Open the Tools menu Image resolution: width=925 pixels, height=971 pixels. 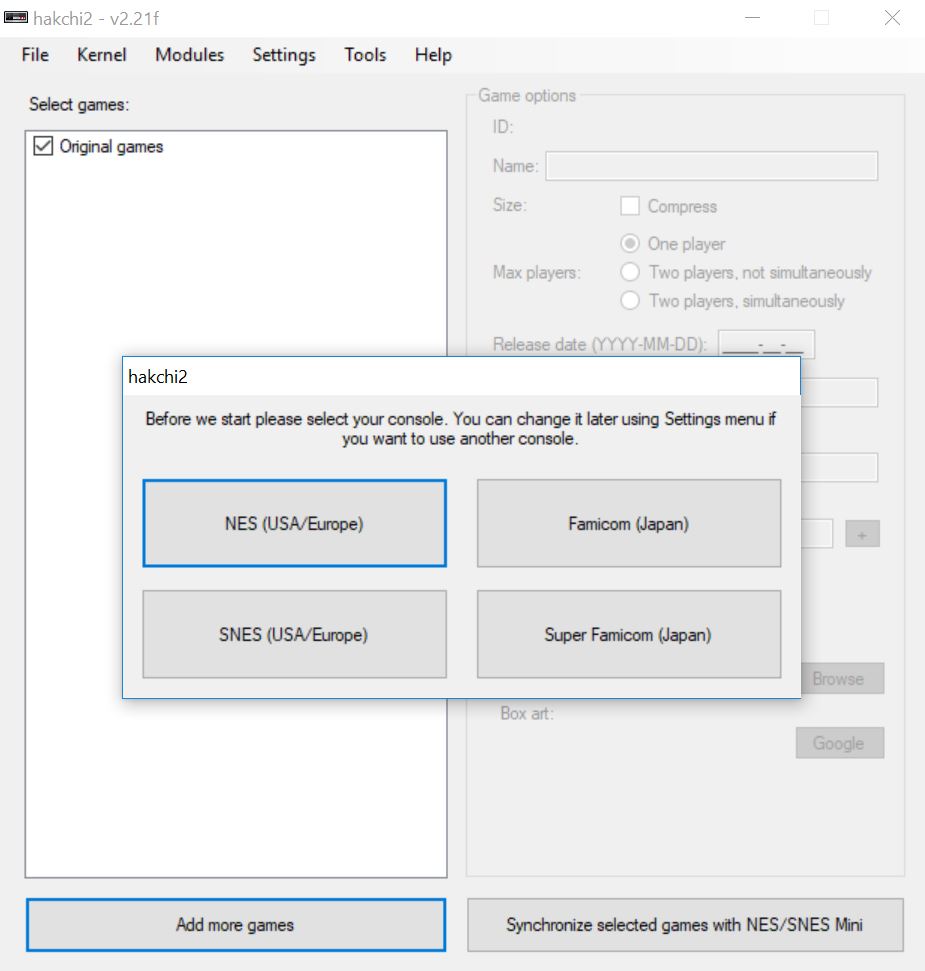365,55
